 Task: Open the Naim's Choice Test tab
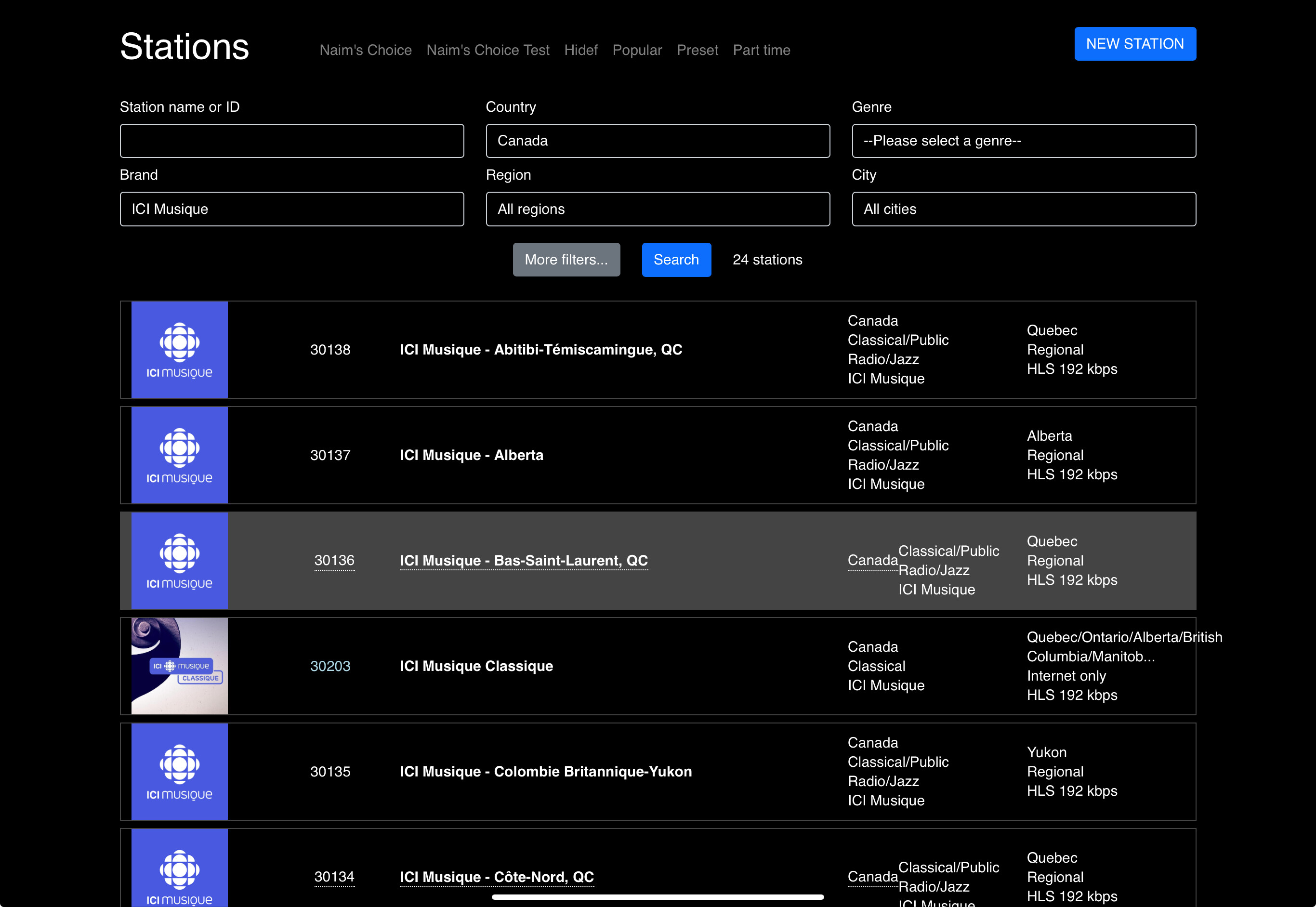tap(487, 50)
